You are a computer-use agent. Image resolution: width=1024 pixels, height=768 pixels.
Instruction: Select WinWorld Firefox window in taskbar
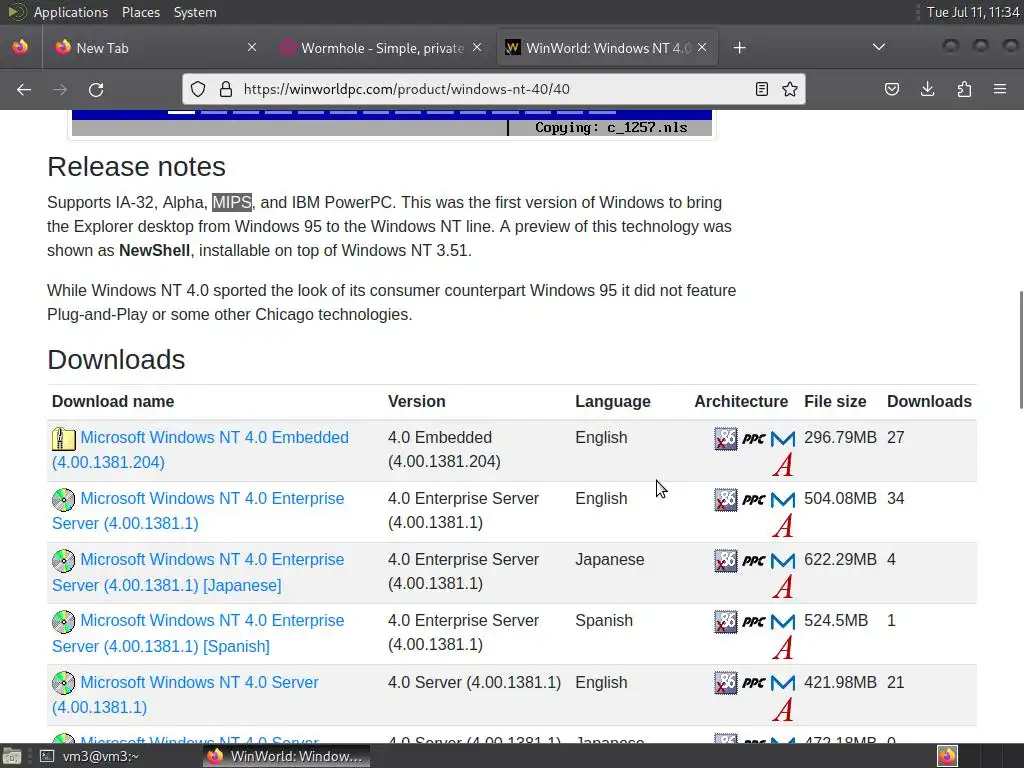[286, 756]
